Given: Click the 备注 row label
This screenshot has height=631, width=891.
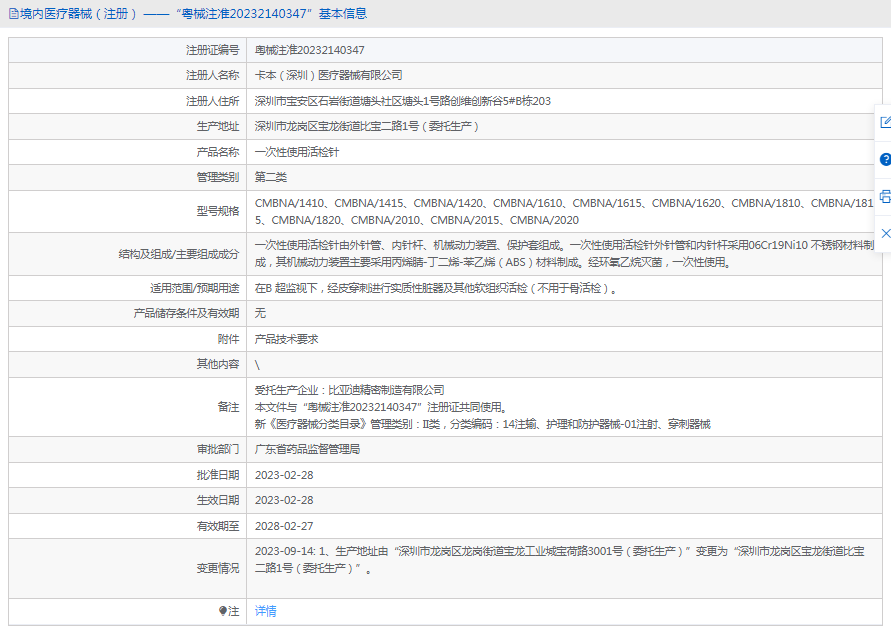Looking at the screenshot, I should pyautogui.click(x=228, y=407).
